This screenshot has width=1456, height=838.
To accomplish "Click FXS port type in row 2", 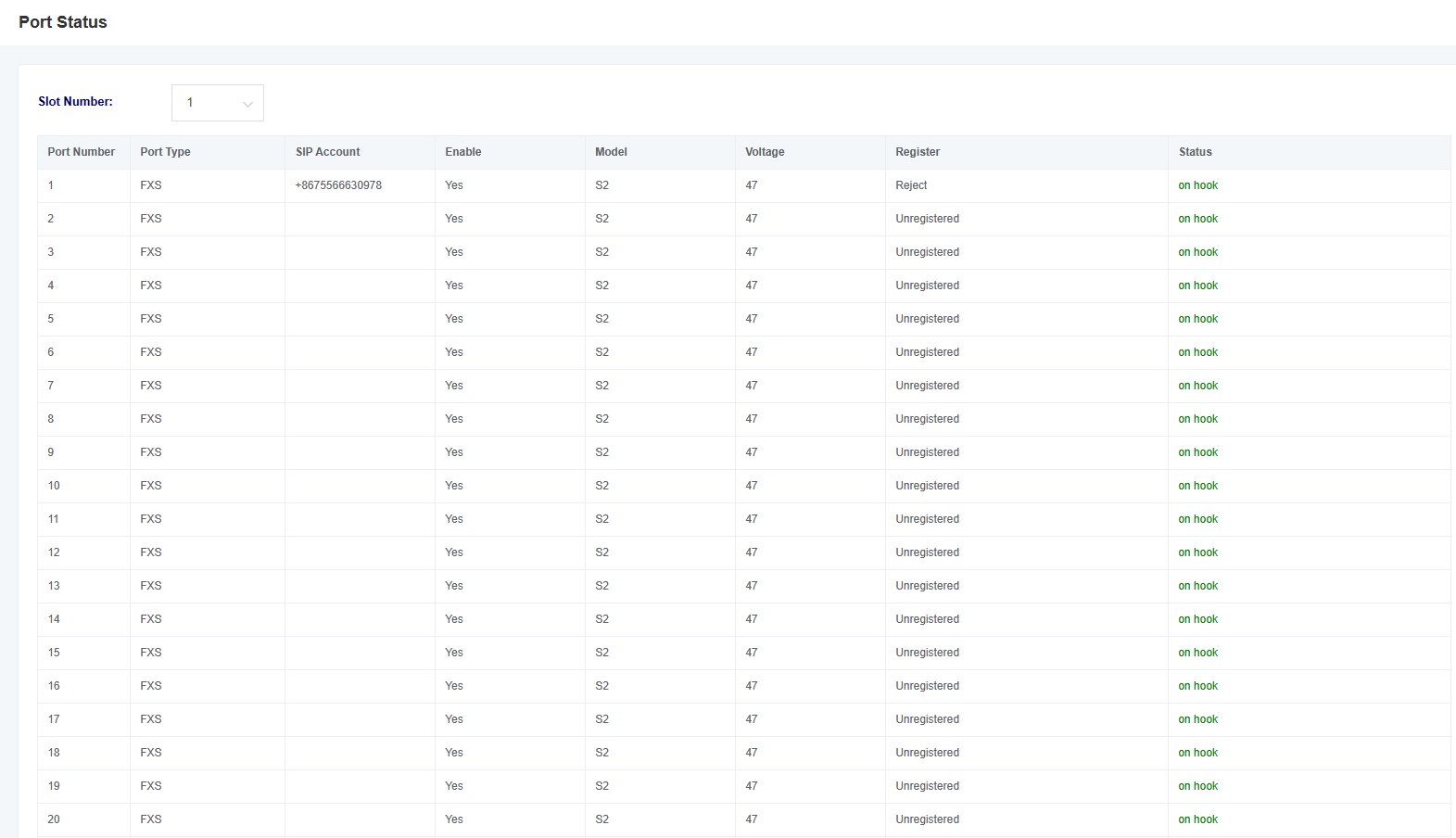I will (x=151, y=219).
